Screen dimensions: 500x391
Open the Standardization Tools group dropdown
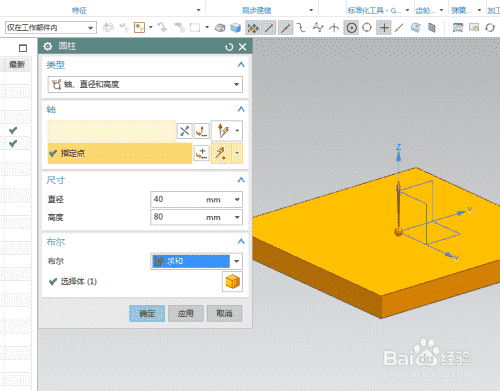[x=407, y=10]
